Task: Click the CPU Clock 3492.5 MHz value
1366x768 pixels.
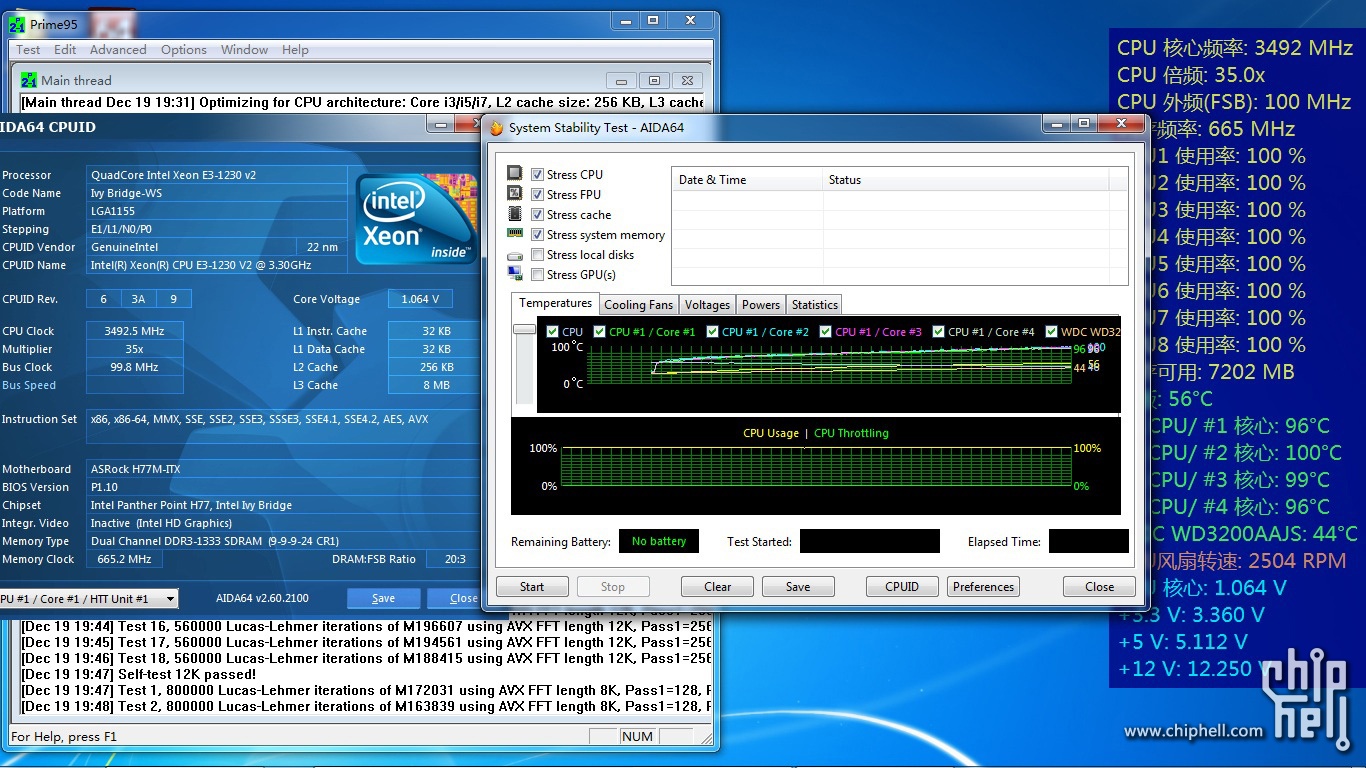Action: 134,331
